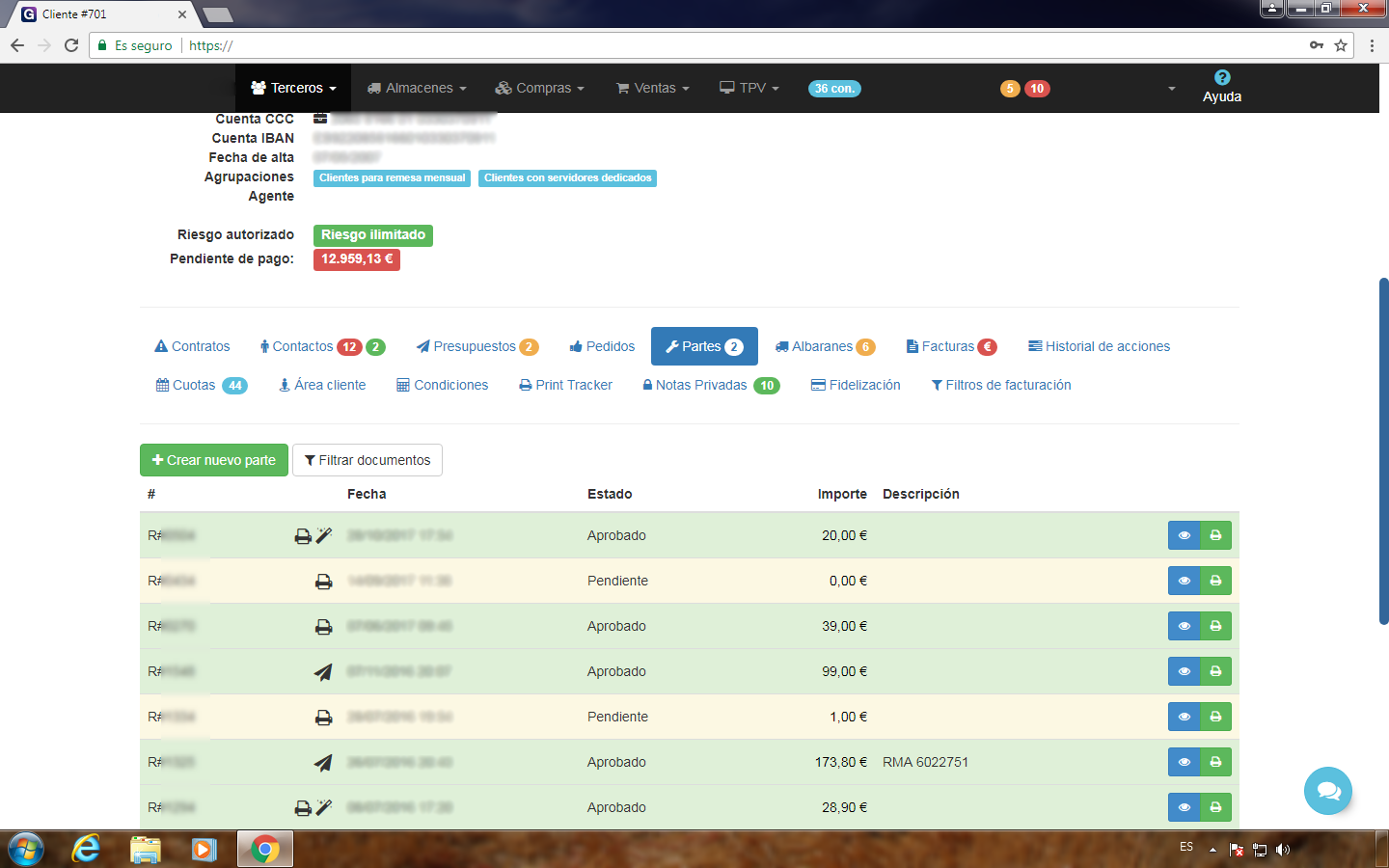Print the 20,00 € Aprobado parte
The width and height of the screenshot is (1389, 868).
[x=1215, y=535]
